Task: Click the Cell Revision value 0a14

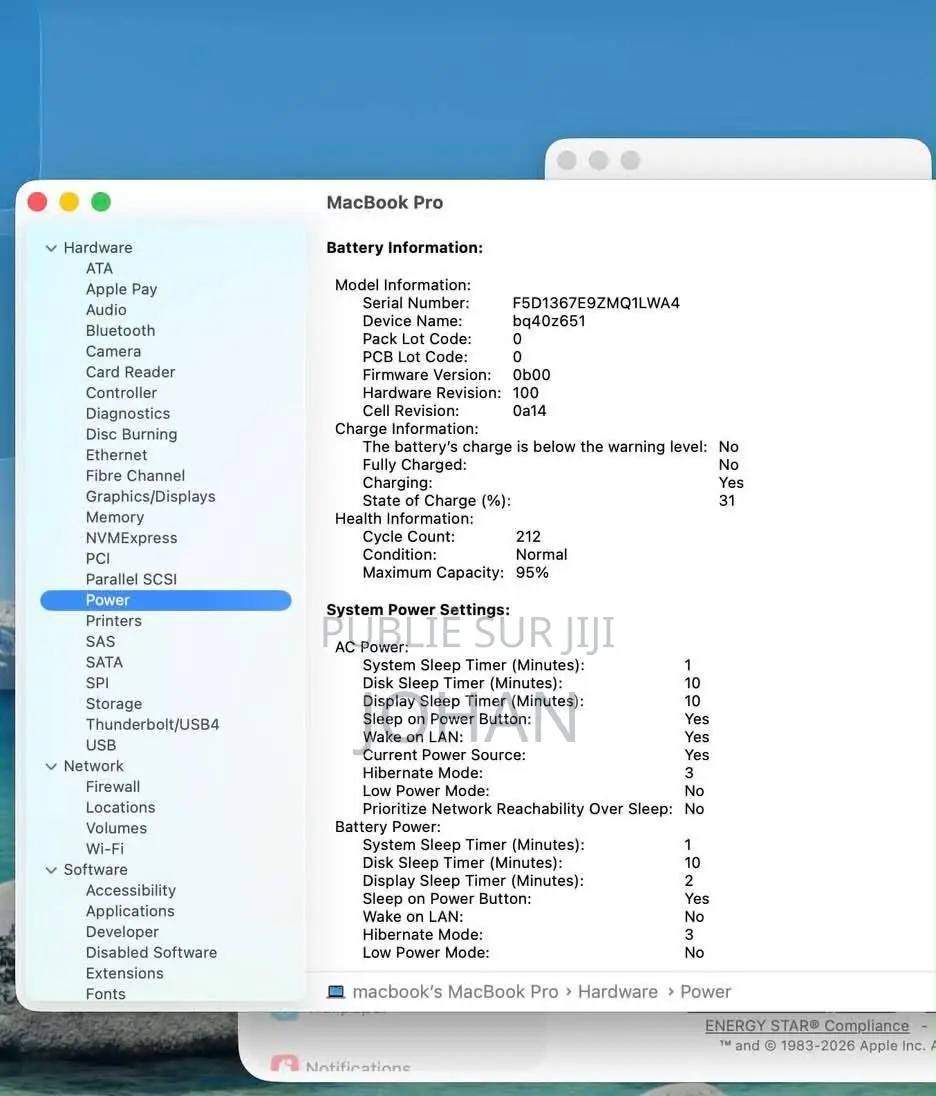Action: coord(529,411)
